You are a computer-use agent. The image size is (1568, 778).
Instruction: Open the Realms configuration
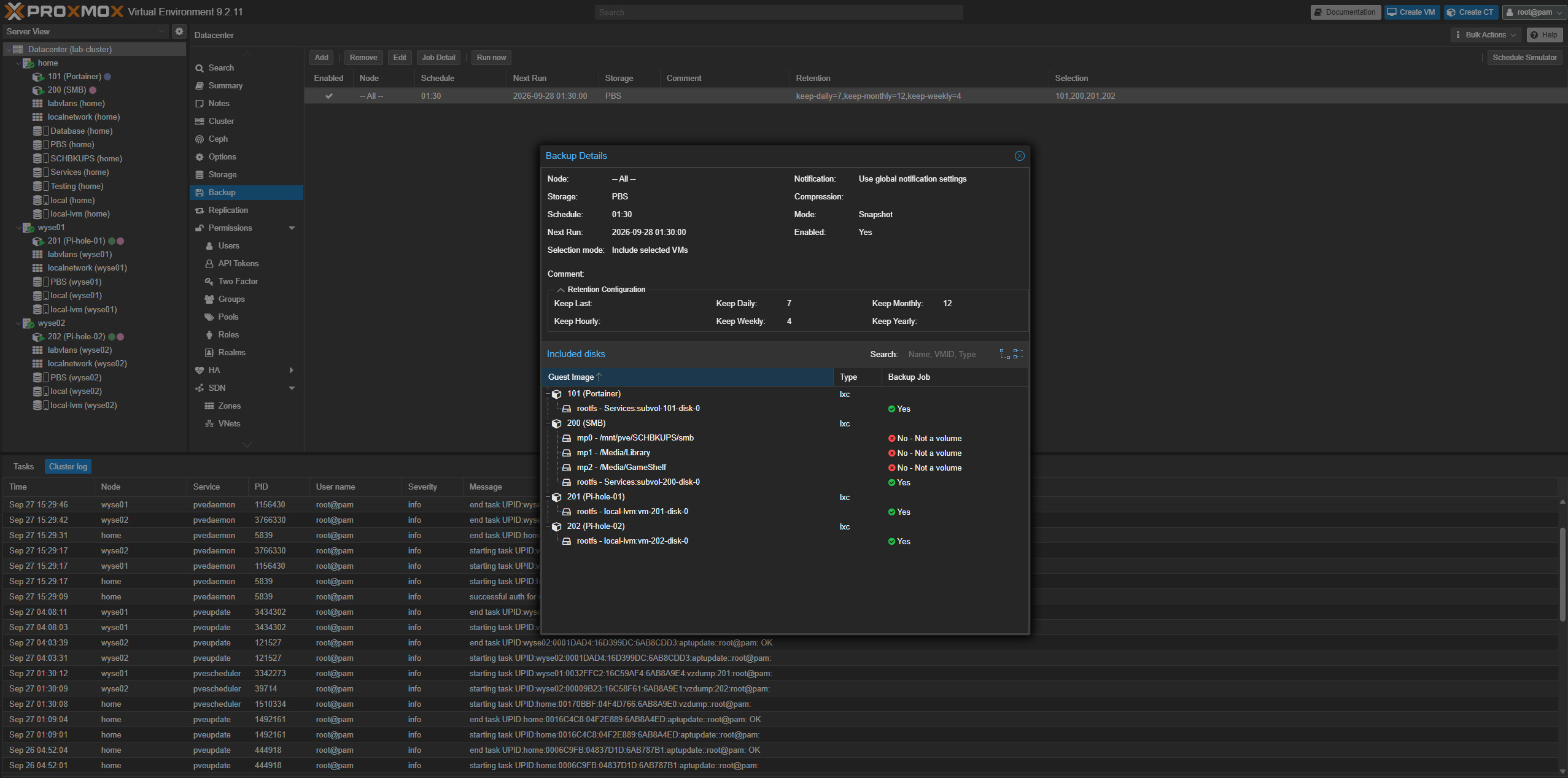click(x=231, y=352)
